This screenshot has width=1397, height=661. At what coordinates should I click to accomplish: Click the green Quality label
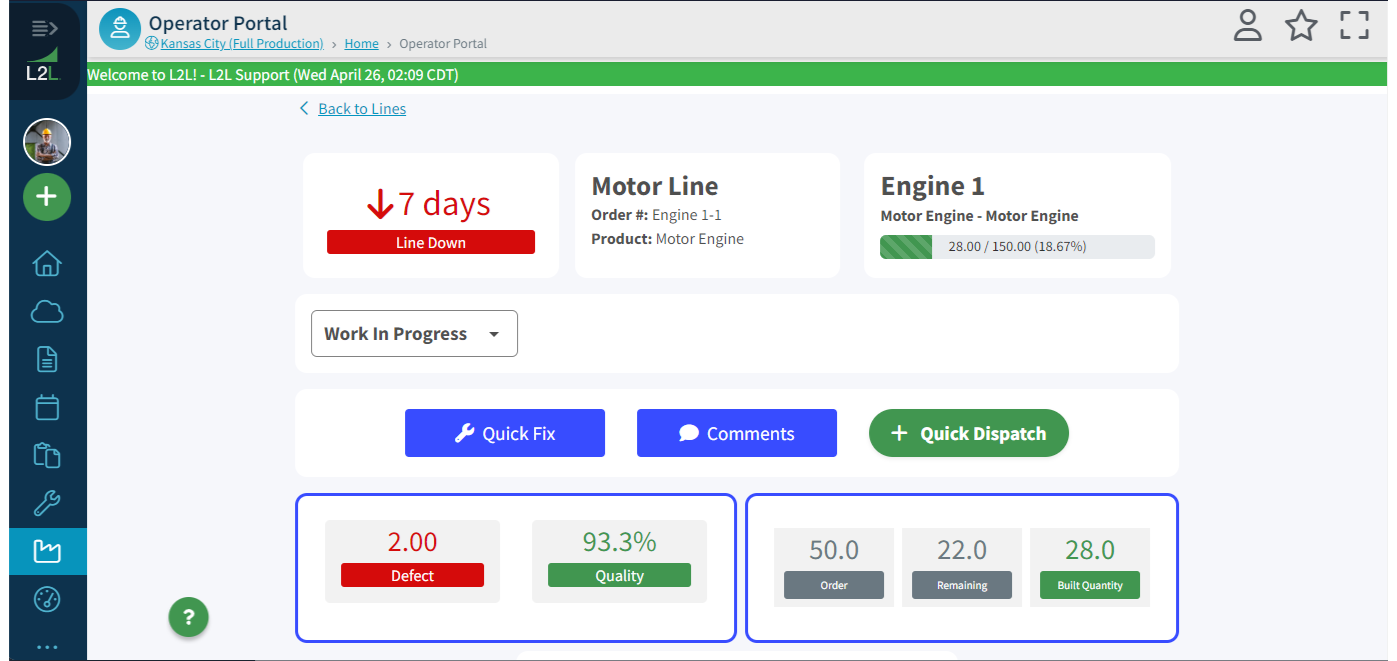[x=619, y=575]
